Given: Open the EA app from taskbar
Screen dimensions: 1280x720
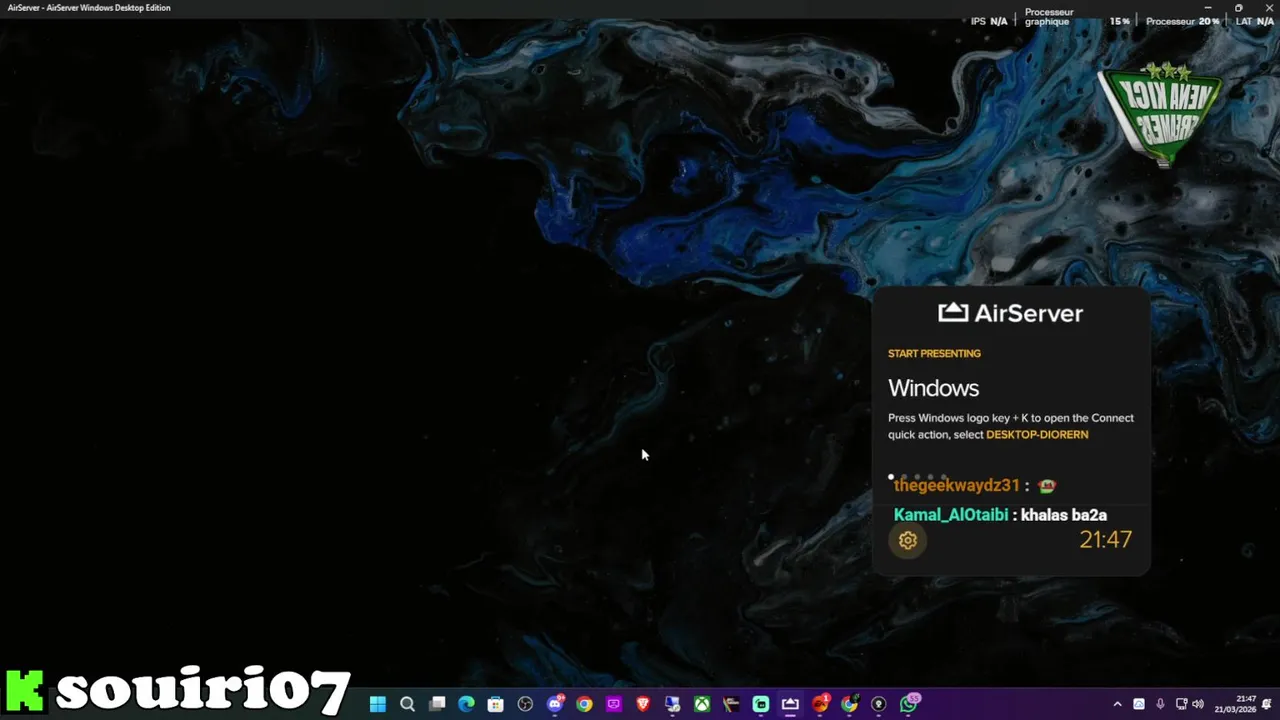Looking at the screenshot, I should point(820,705).
